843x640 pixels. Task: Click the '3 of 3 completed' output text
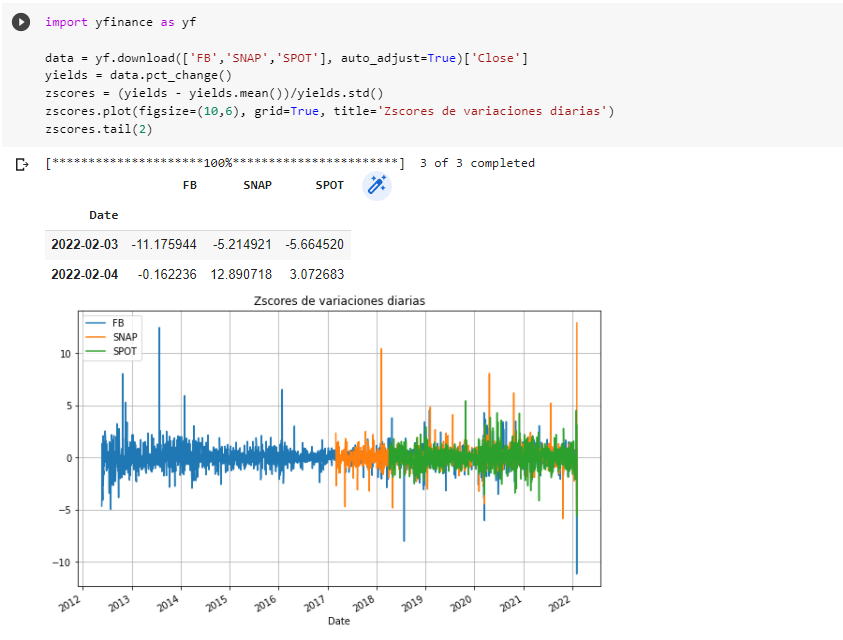click(477, 163)
